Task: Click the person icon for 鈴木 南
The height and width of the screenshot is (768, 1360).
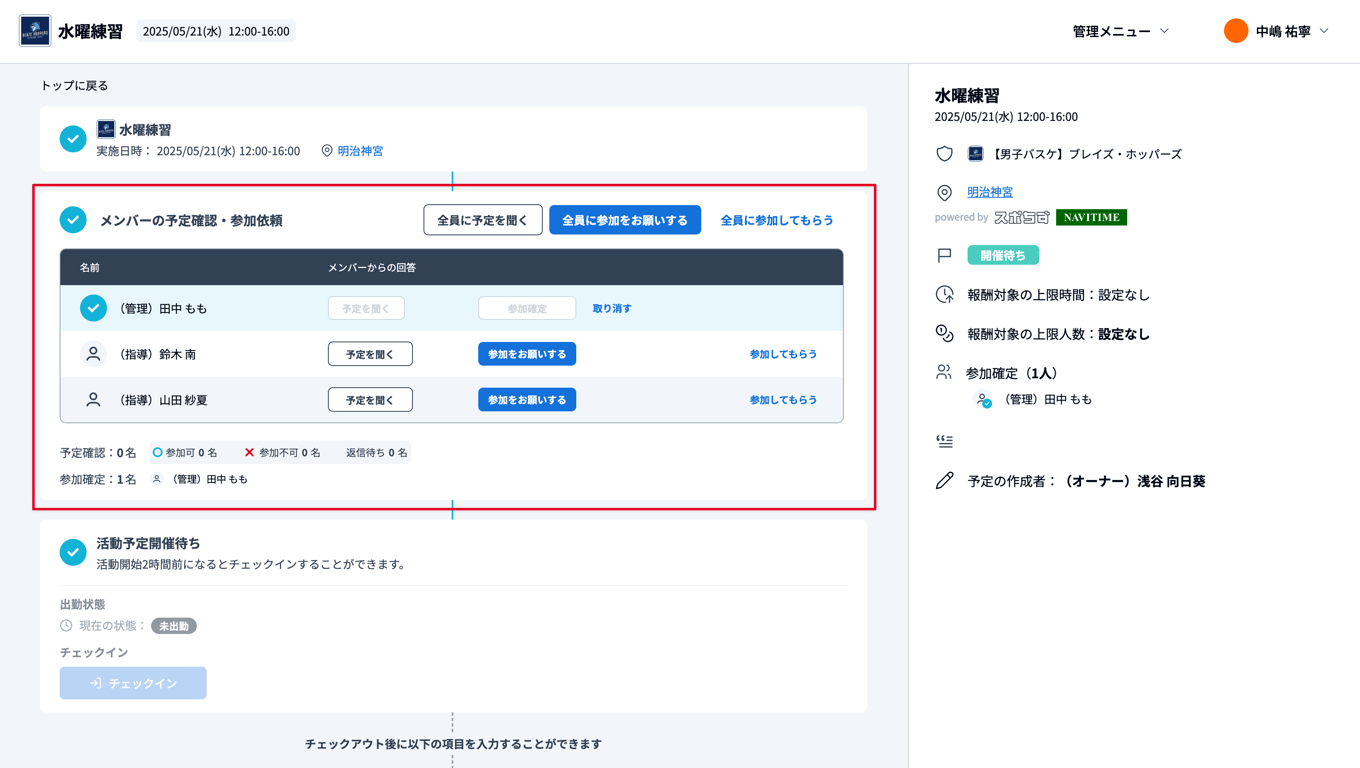Action: point(93,354)
